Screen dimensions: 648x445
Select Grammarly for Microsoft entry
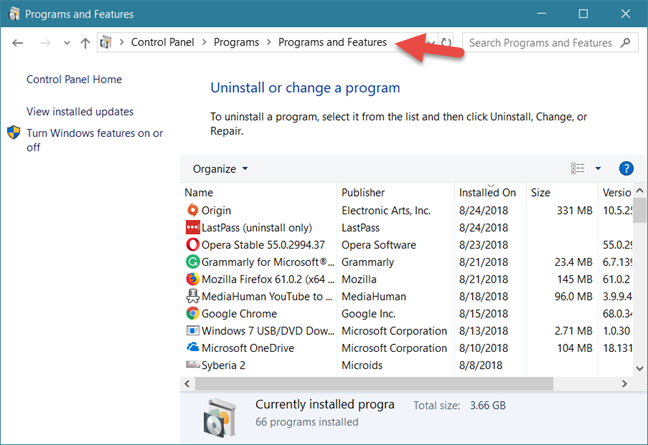coord(268,262)
